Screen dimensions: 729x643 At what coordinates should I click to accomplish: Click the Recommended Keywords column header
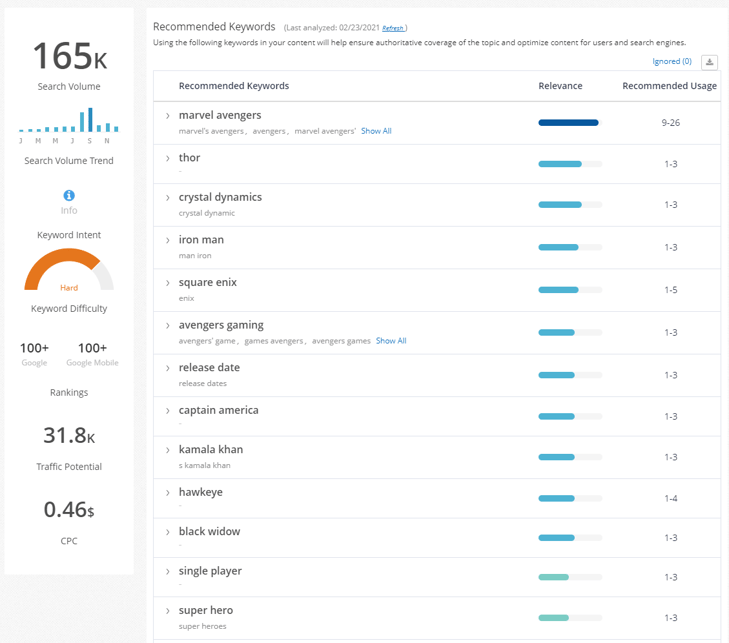234,86
